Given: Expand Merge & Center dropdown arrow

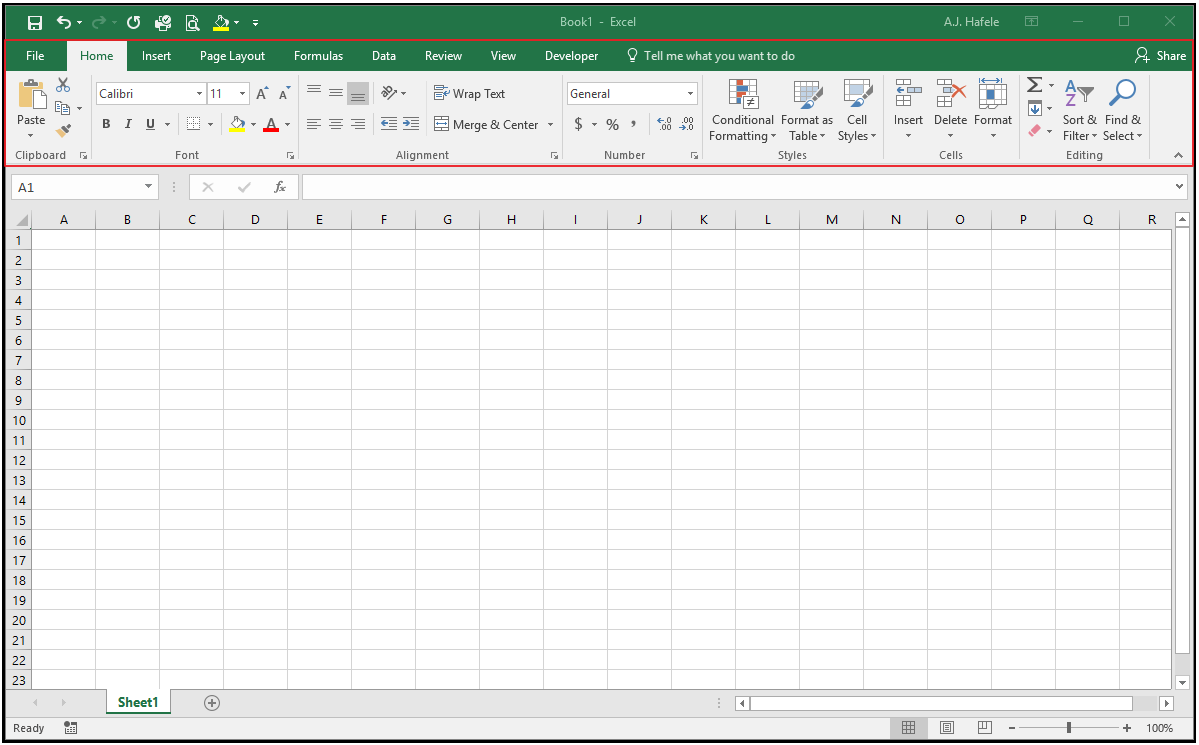Looking at the screenshot, I should pos(550,125).
